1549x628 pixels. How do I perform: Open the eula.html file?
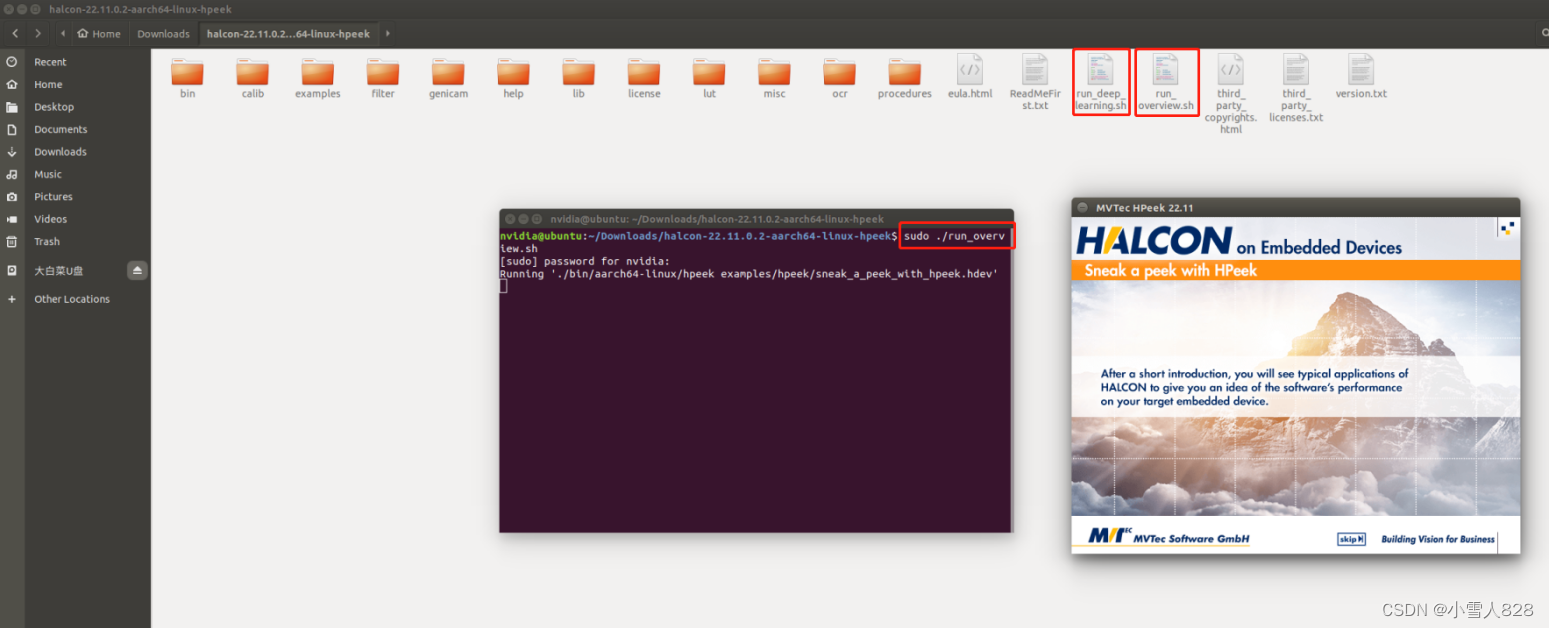pyautogui.click(x=969, y=72)
